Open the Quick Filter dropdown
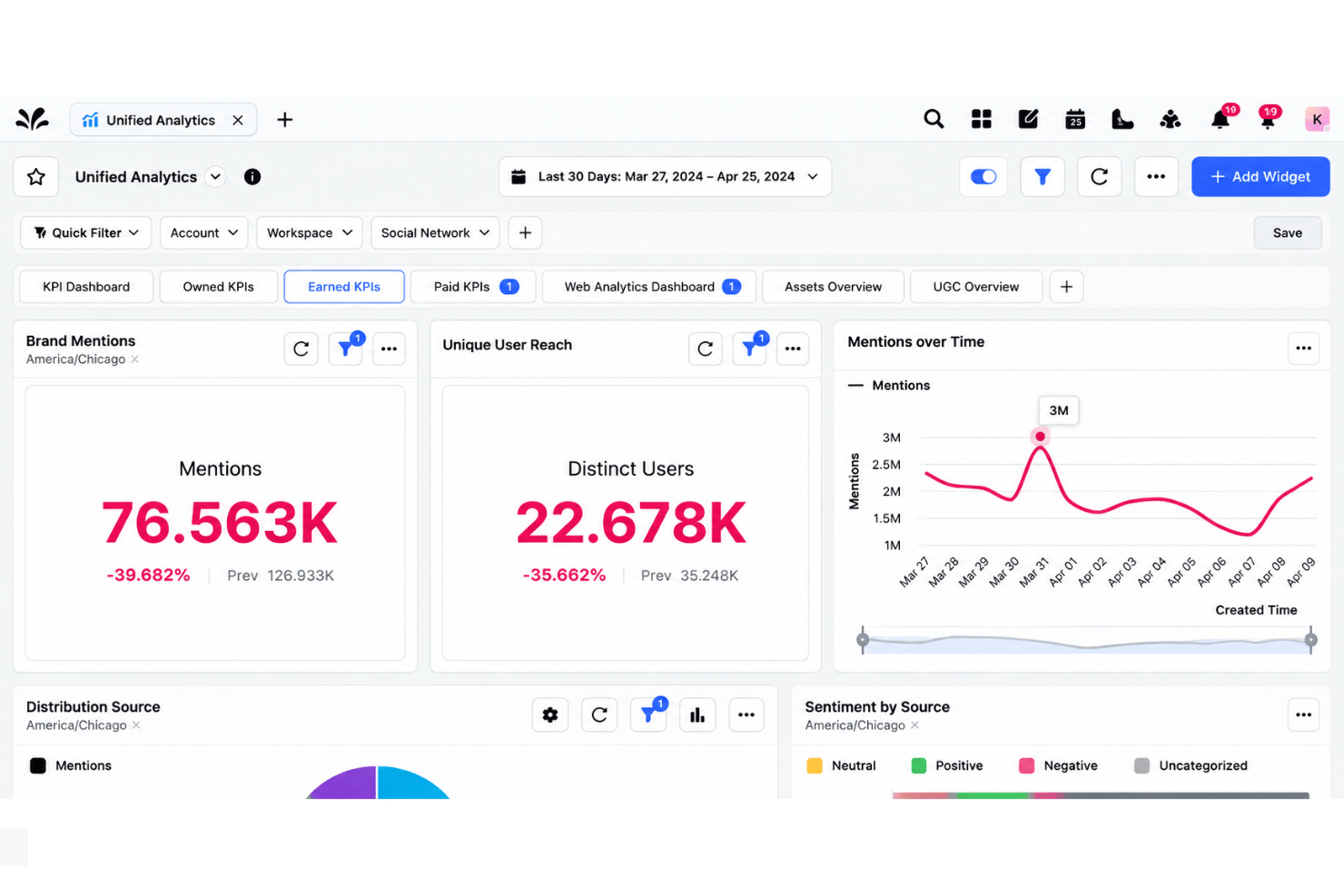This screenshot has height=896, width=1344. pyautogui.click(x=86, y=233)
